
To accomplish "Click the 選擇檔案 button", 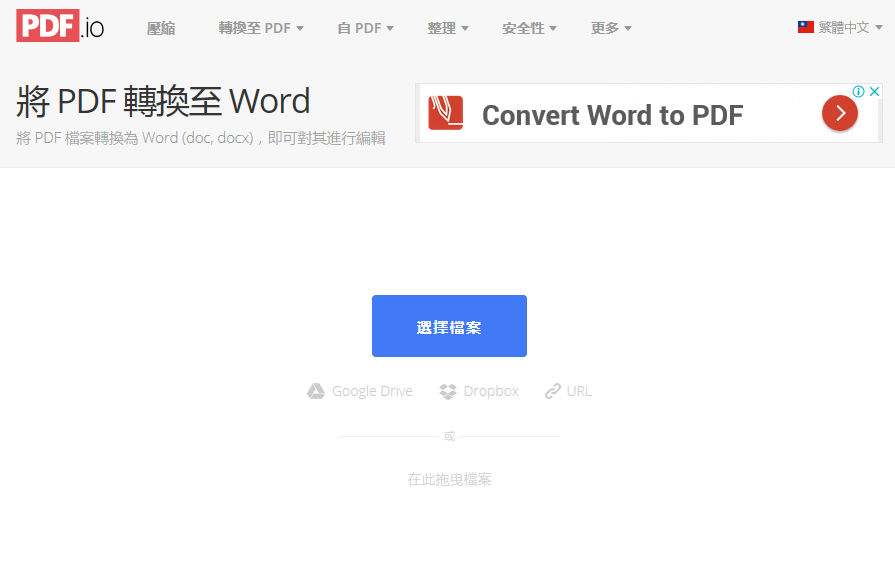I will click(x=449, y=326).
